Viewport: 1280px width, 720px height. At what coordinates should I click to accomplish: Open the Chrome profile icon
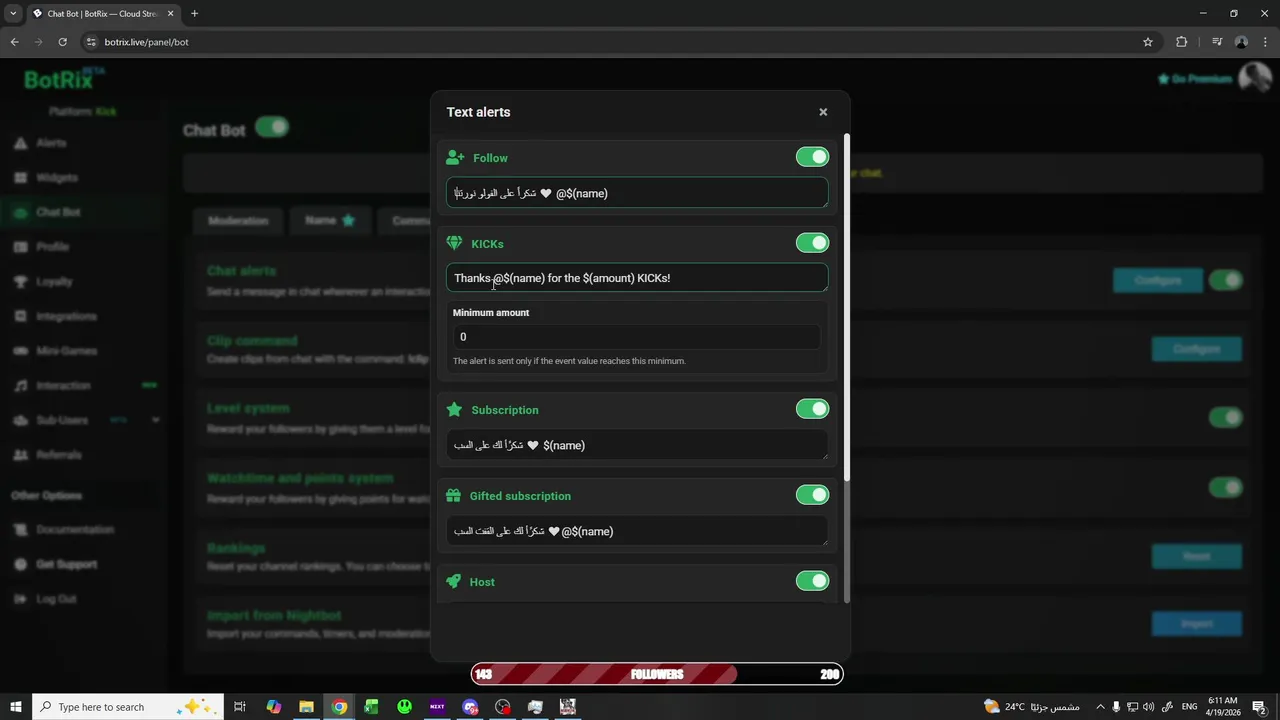click(1241, 42)
